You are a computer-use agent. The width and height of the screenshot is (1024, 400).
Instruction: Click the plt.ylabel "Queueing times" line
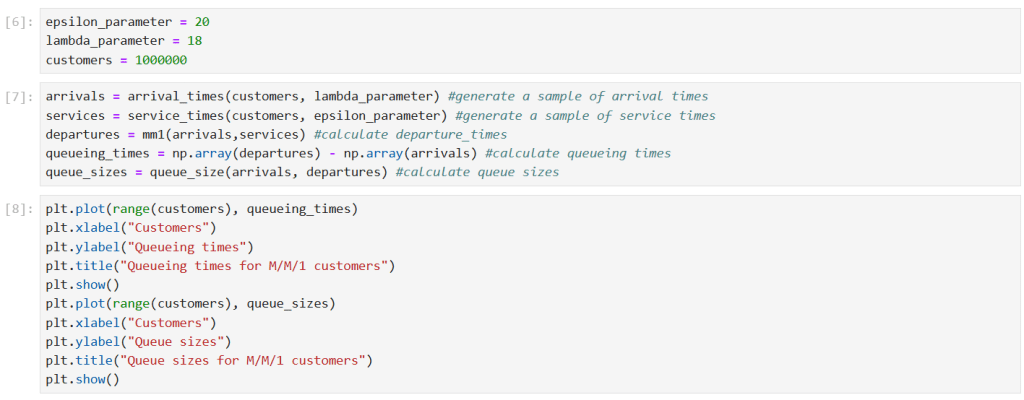click(x=149, y=247)
